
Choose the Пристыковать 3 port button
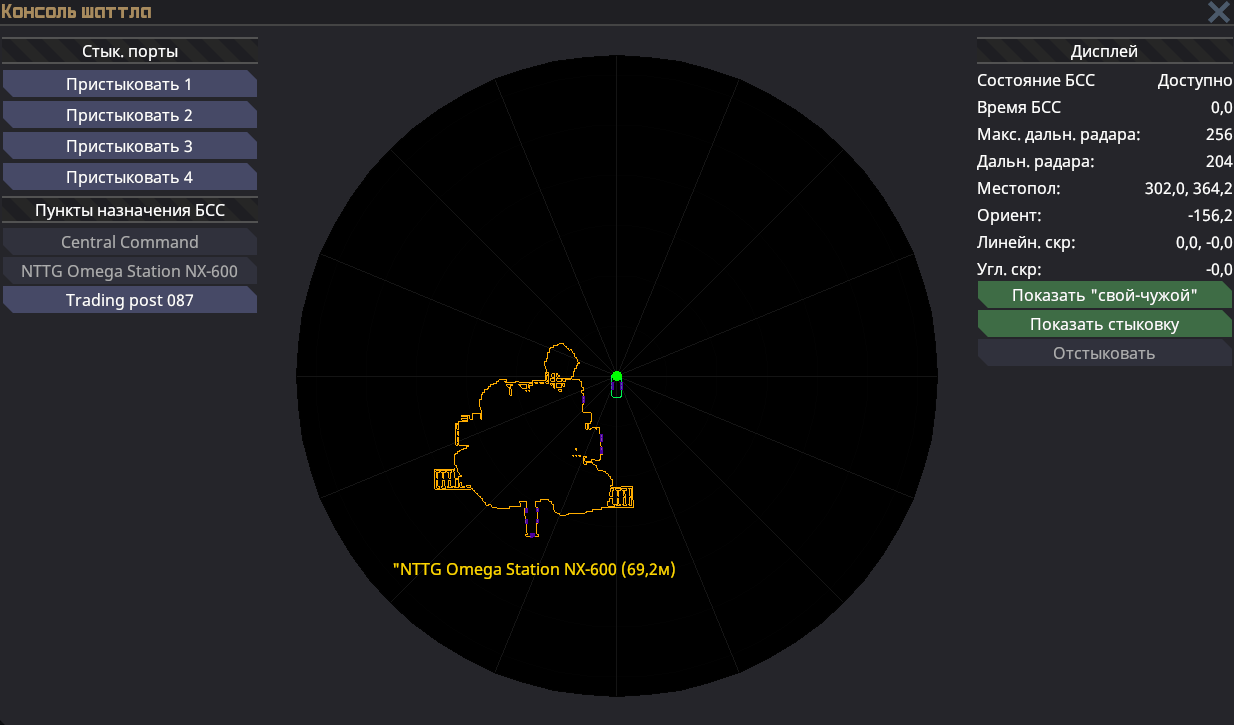point(130,146)
